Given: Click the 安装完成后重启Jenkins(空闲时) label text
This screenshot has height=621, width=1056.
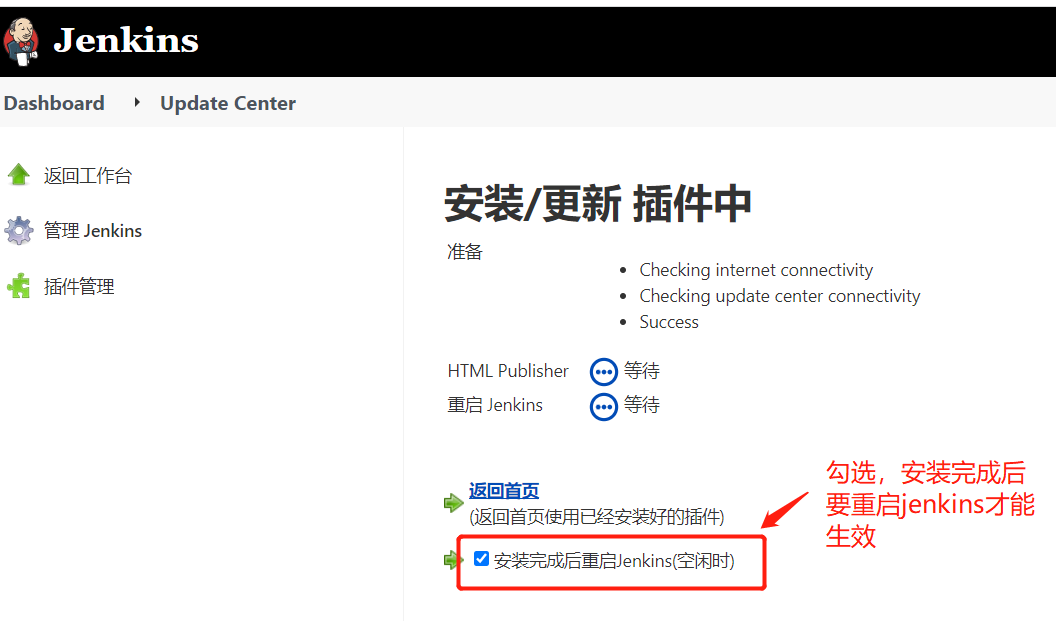Looking at the screenshot, I should pyautogui.click(x=614, y=560).
